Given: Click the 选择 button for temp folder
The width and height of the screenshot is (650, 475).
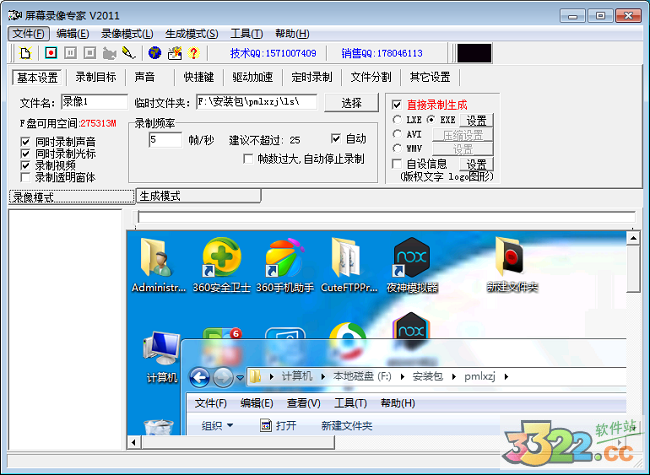Looking at the screenshot, I should tap(351, 102).
